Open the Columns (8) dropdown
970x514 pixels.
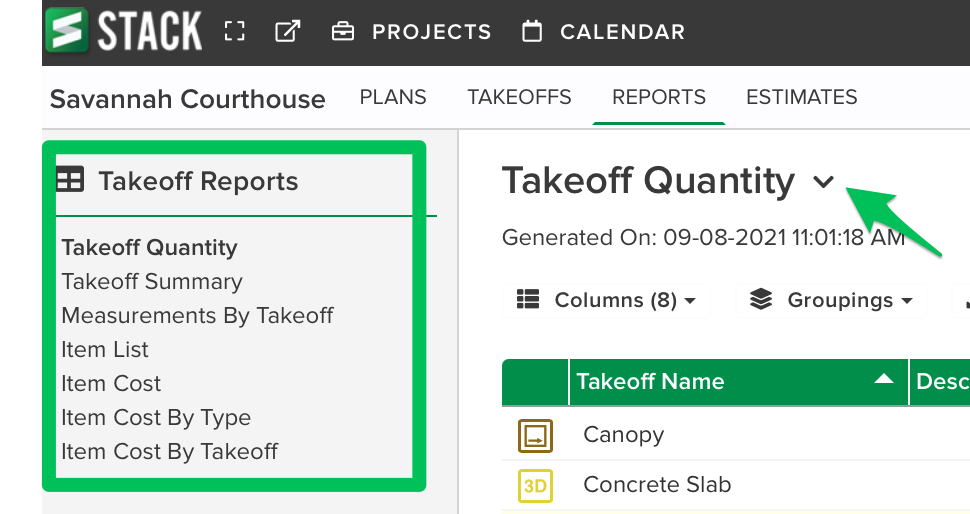pos(606,300)
